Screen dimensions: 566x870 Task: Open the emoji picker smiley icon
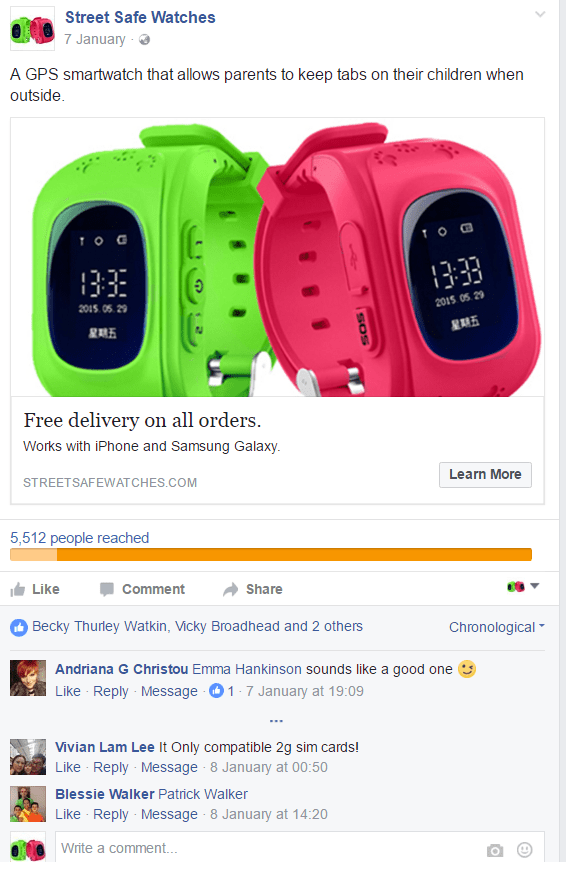pyautogui.click(x=524, y=849)
